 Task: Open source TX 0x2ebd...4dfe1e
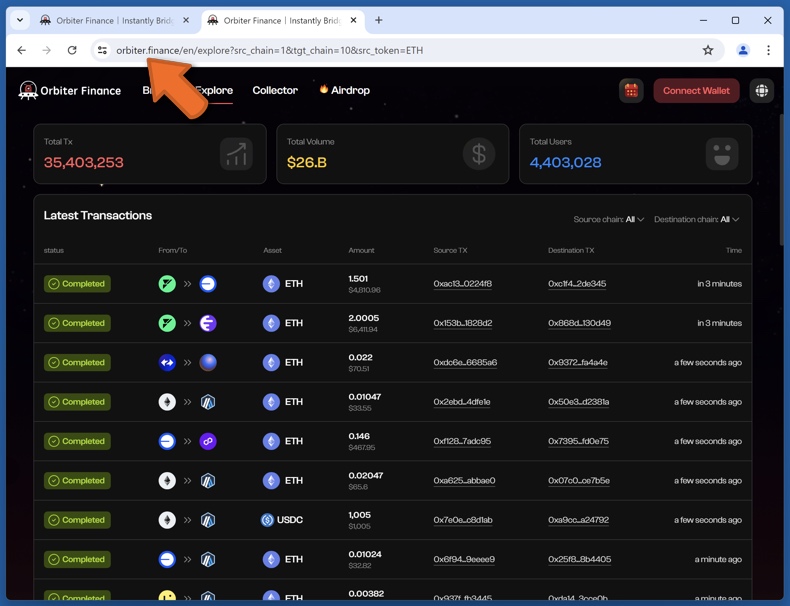tap(462, 402)
